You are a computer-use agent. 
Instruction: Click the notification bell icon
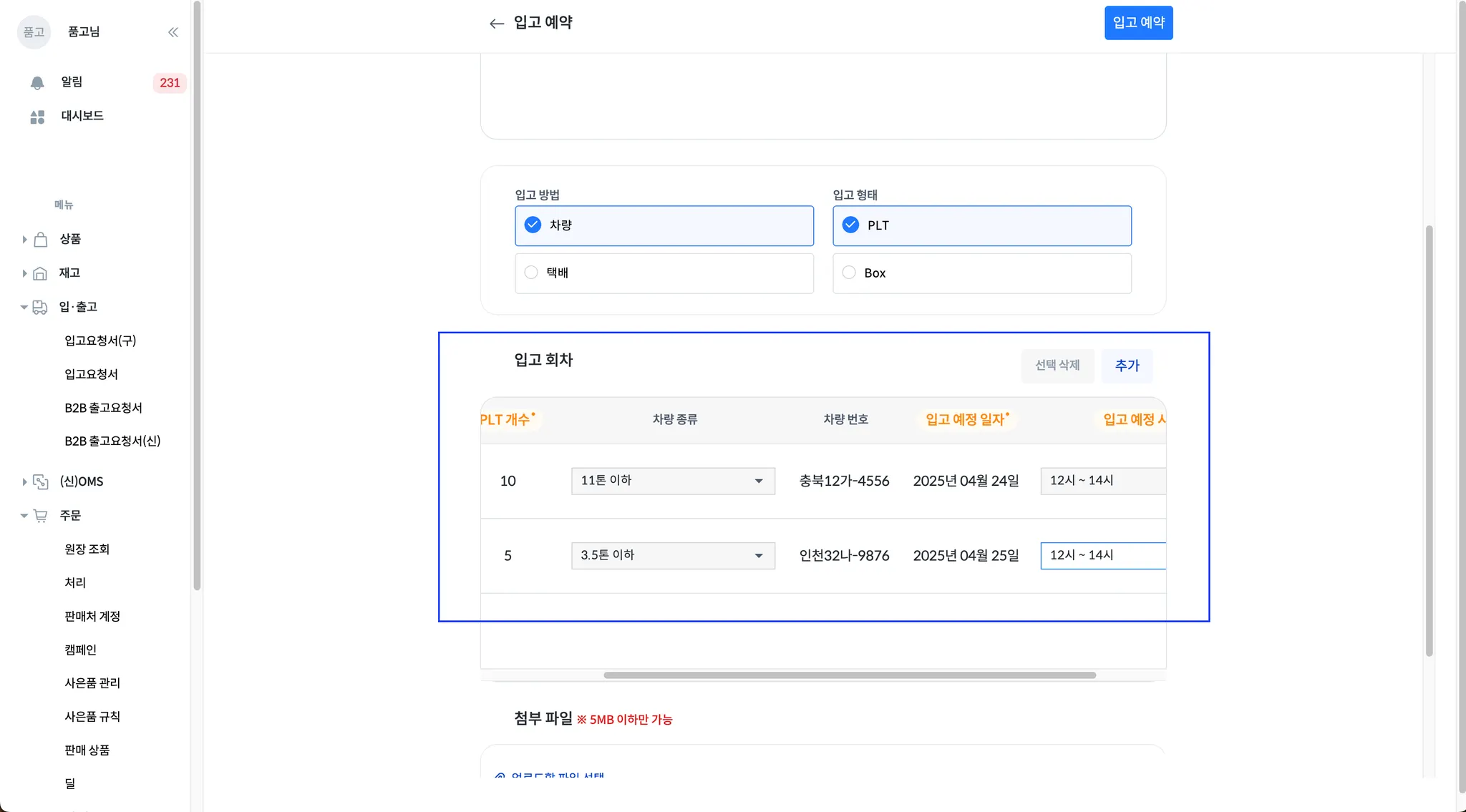37,83
